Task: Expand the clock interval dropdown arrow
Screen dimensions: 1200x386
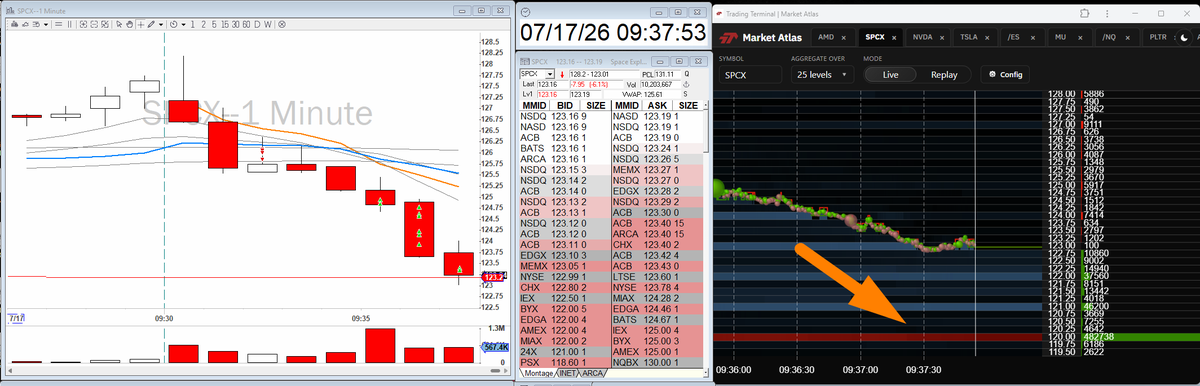Action: 184,25
